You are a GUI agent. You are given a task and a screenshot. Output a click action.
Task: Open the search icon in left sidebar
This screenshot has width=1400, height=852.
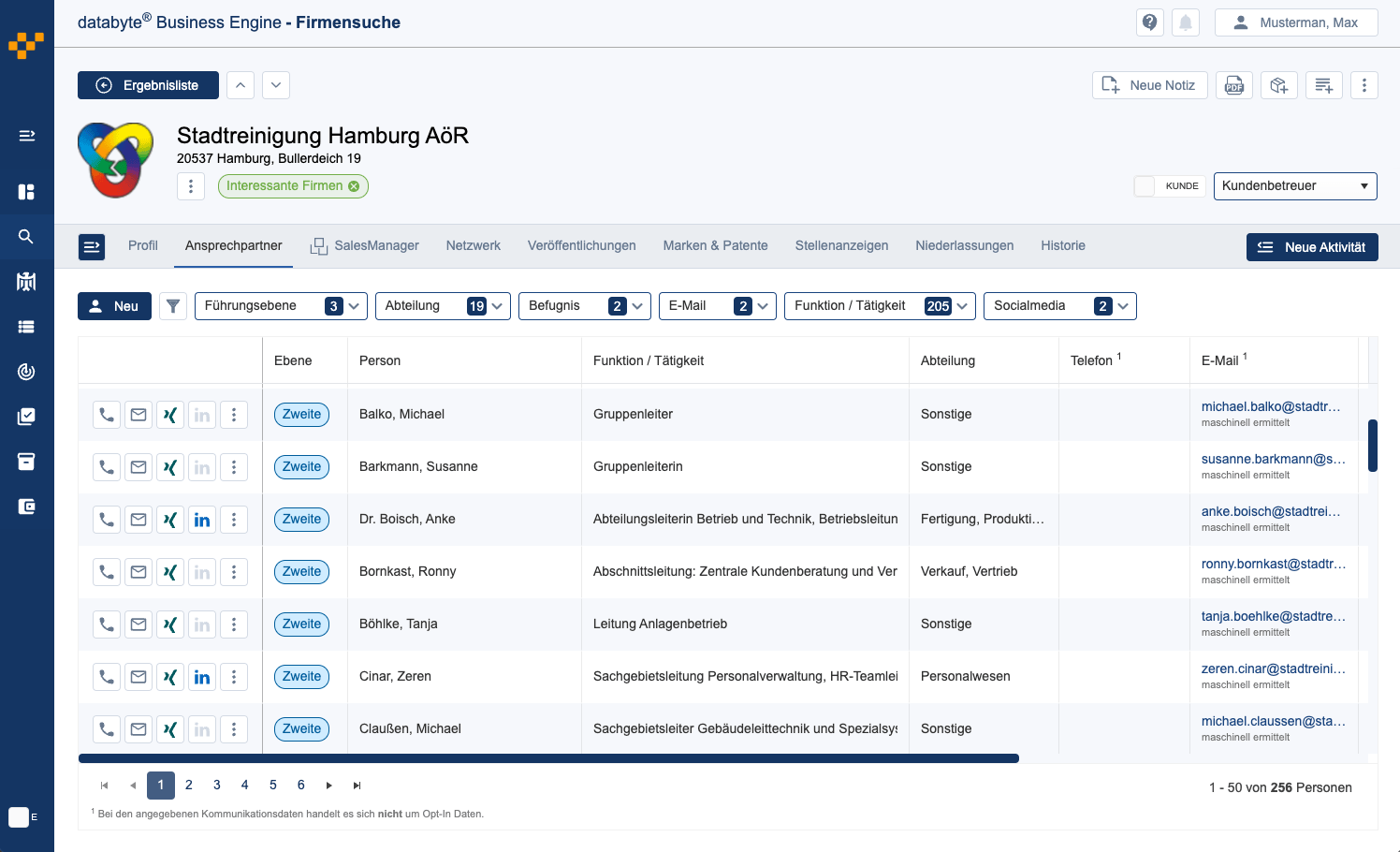[x=26, y=237]
